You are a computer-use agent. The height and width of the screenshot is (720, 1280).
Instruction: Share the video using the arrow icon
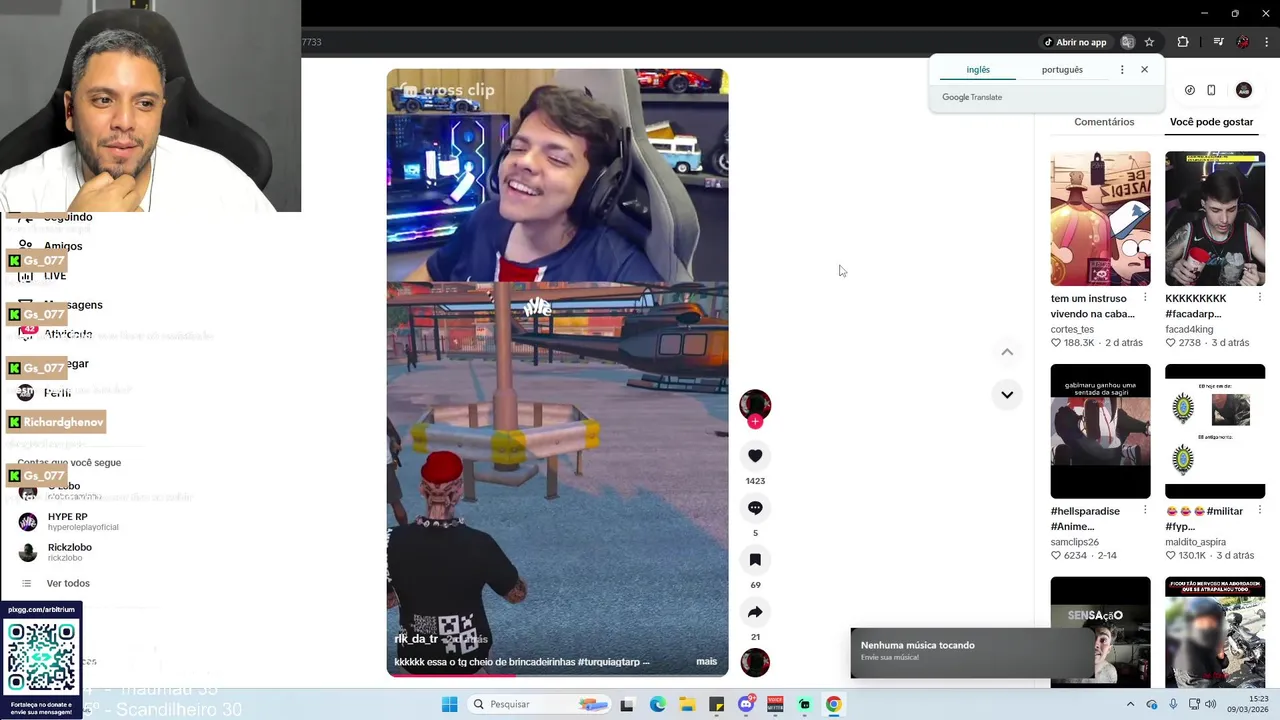pyautogui.click(x=755, y=612)
